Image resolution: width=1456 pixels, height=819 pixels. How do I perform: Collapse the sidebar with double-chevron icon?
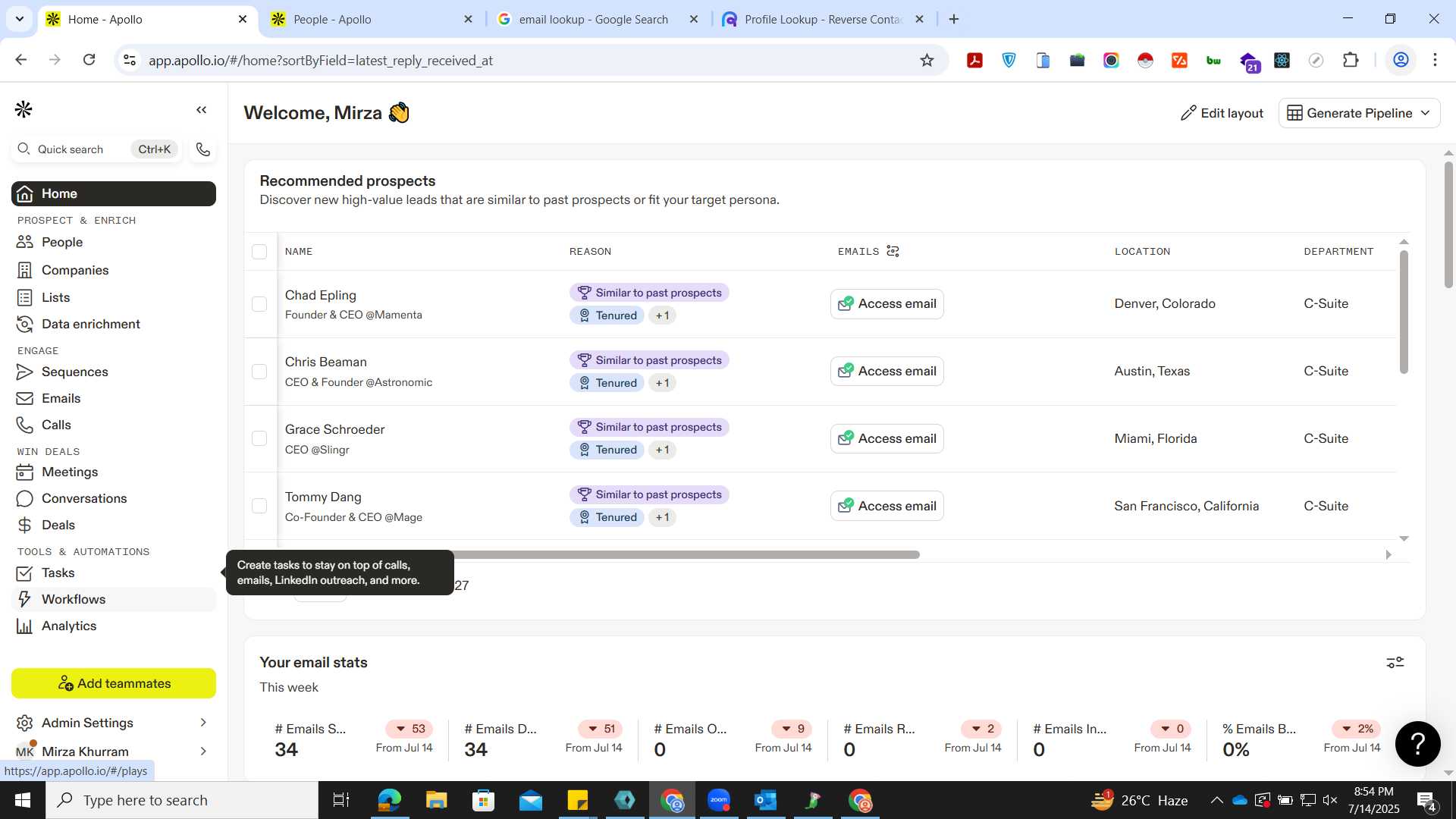point(201,110)
